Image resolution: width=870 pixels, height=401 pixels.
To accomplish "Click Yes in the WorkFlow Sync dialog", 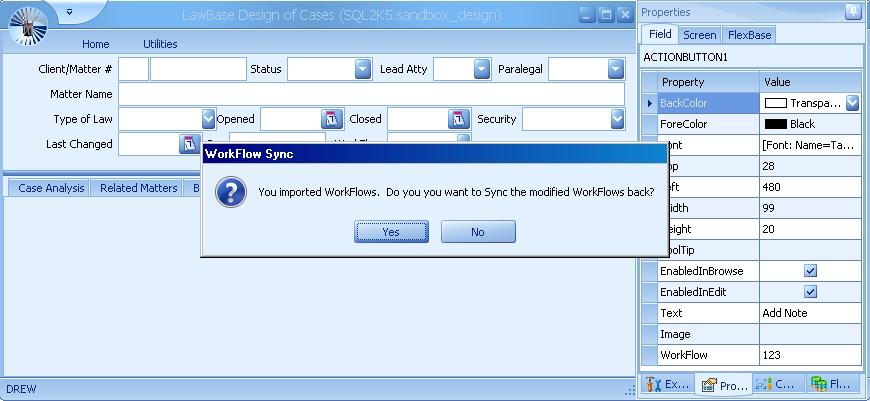I will click(x=391, y=232).
